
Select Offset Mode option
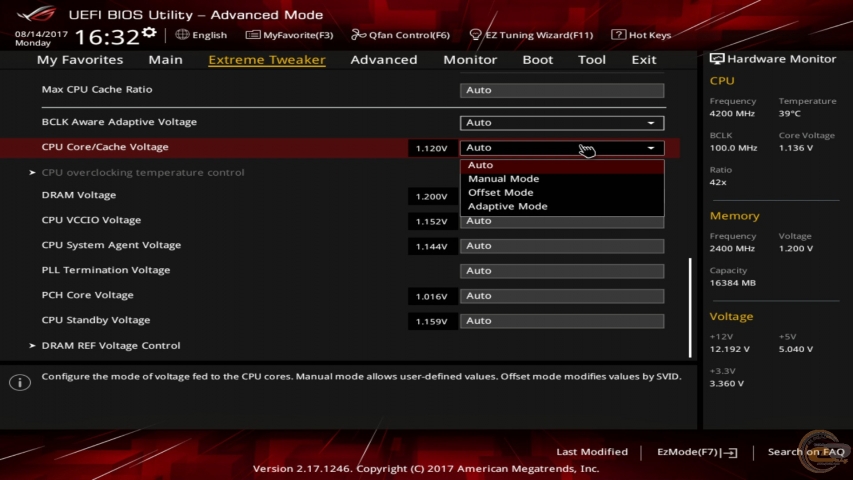562,193
